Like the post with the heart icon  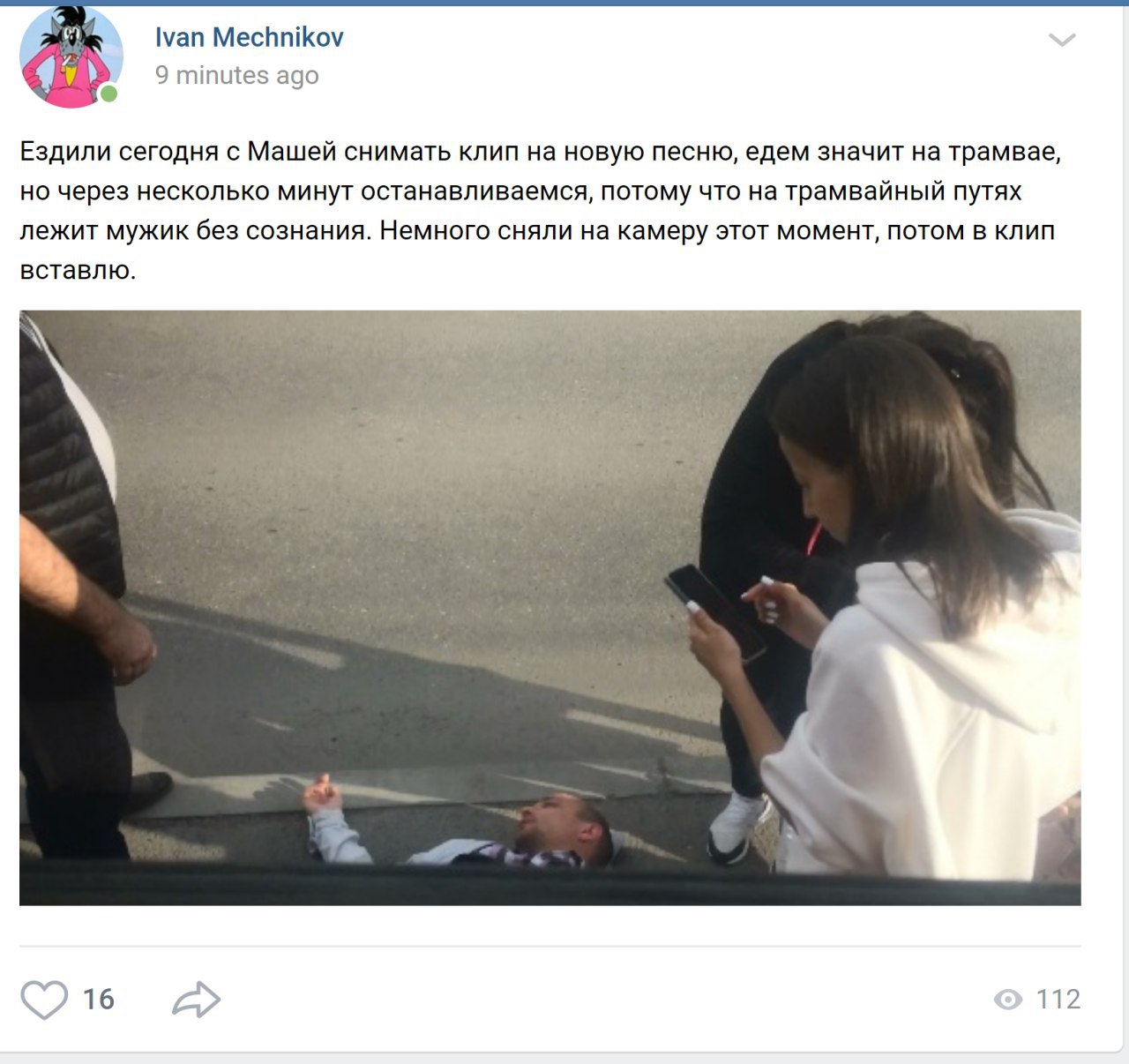(x=44, y=1000)
